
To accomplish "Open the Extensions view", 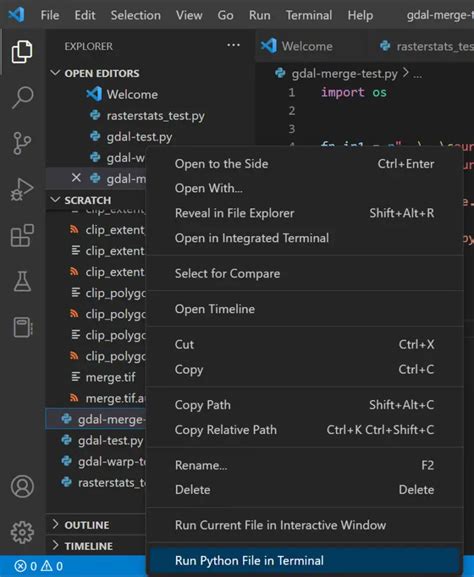I will pos(22,235).
